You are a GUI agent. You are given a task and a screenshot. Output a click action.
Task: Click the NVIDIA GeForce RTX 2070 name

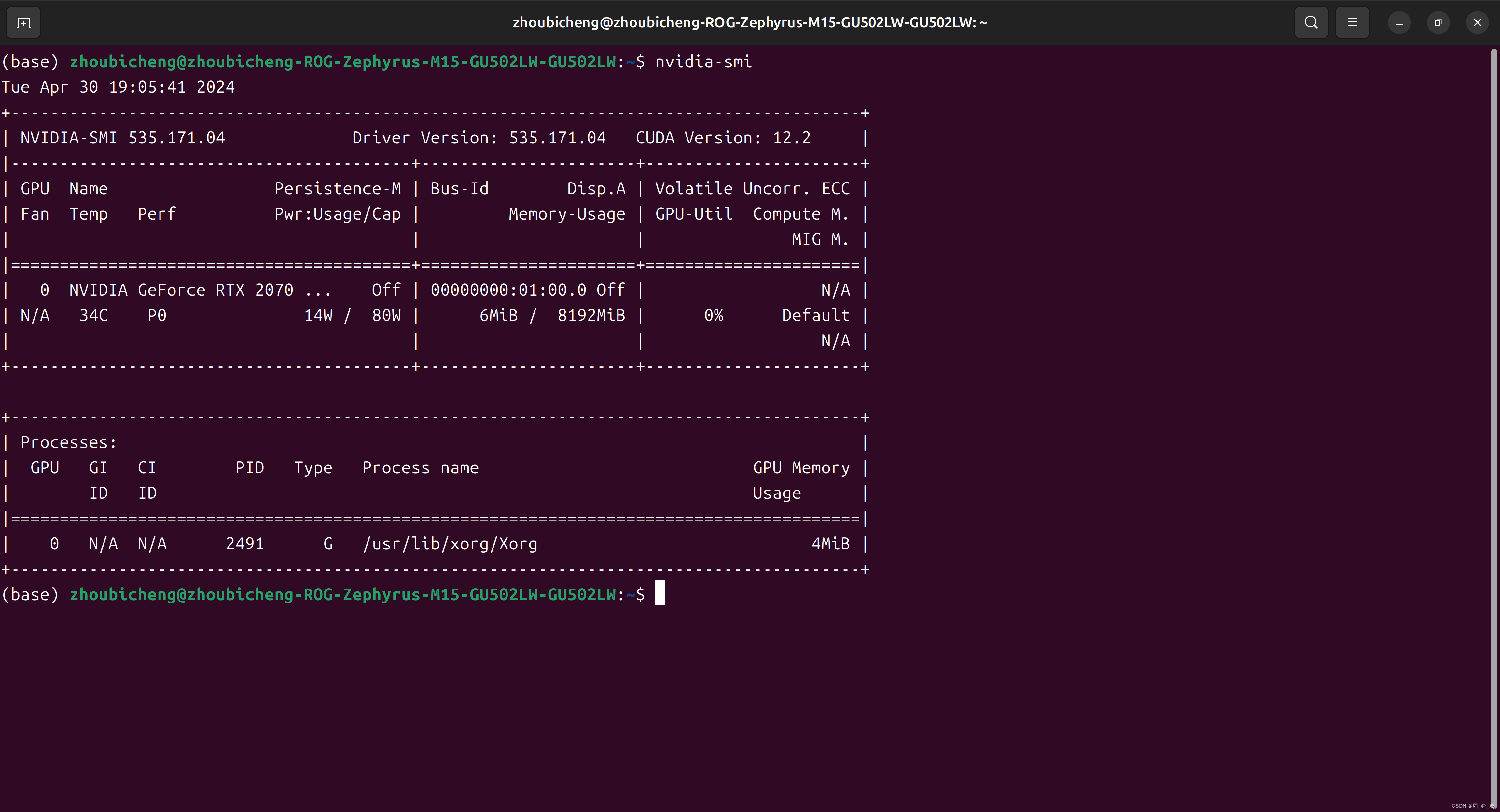pyautogui.click(x=181, y=290)
